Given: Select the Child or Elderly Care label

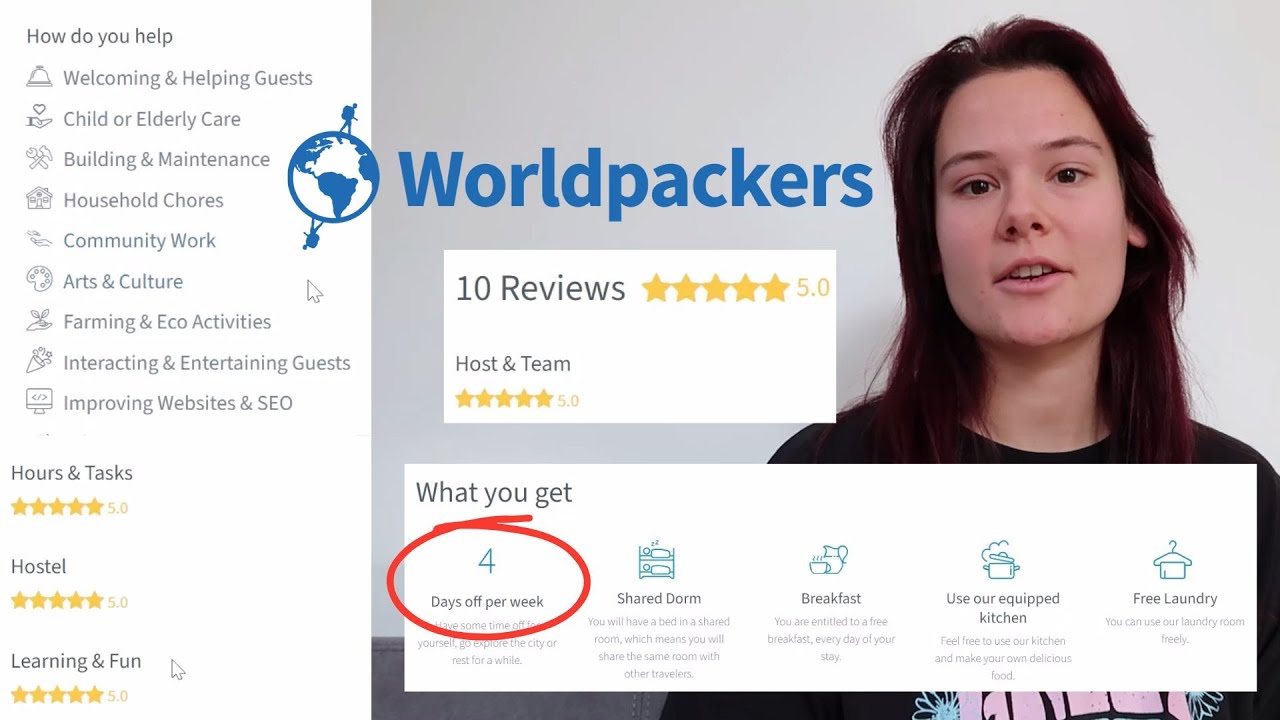Looking at the screenshot, I should click(152, 119).
